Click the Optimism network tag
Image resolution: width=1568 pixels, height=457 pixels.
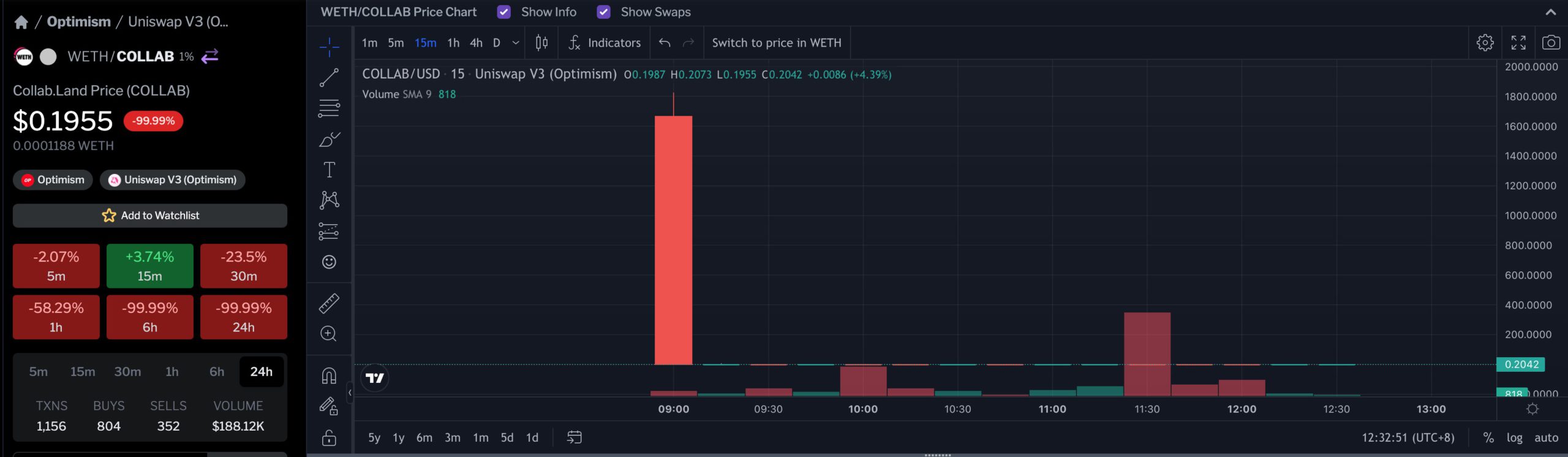[x=53, y=179]
